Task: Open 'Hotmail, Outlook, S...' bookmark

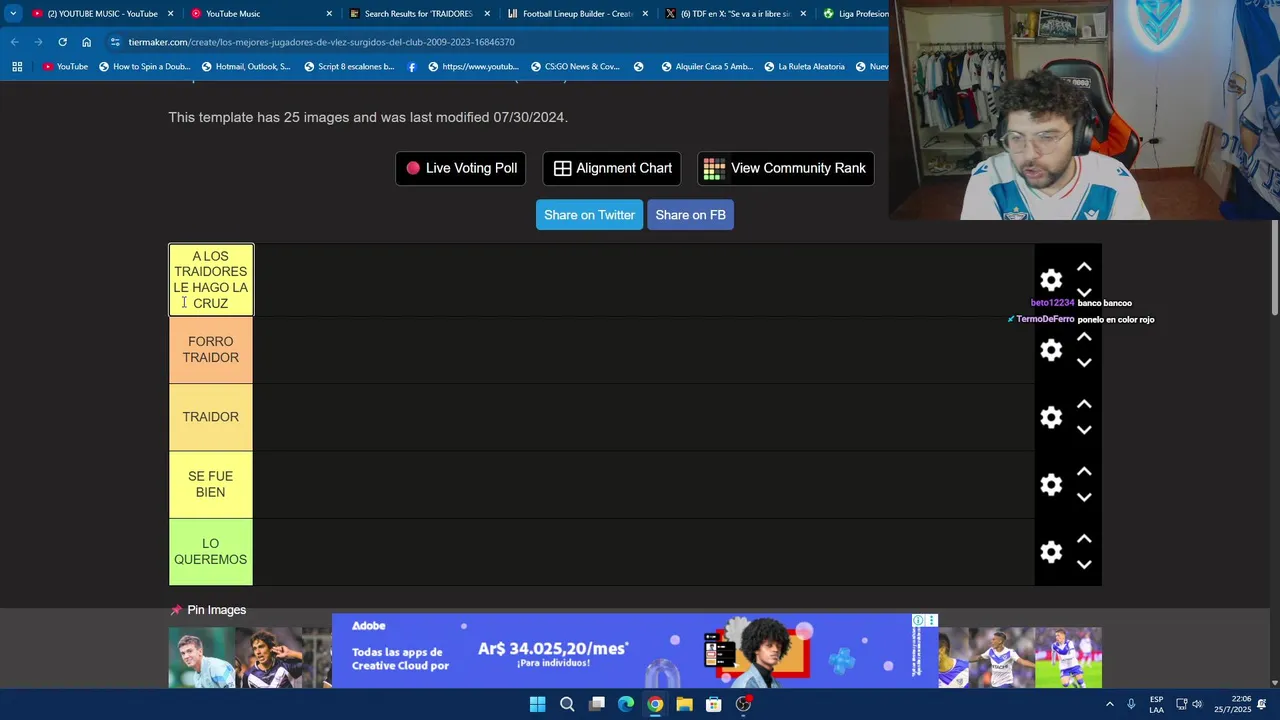Action: pos(246,67)
